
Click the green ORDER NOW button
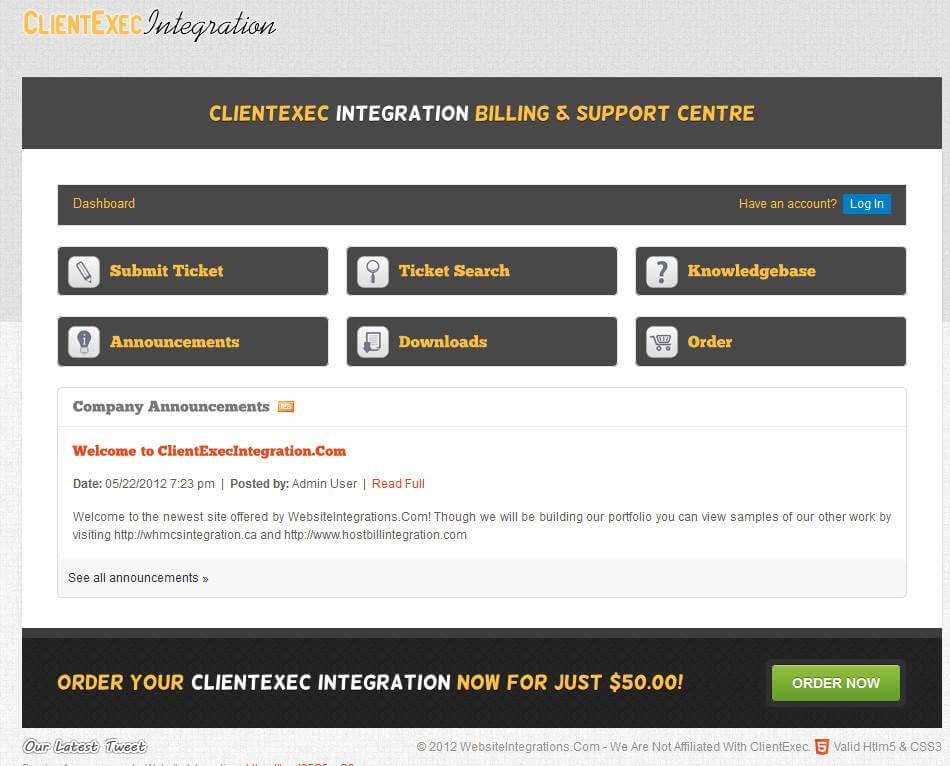[835, 683]
